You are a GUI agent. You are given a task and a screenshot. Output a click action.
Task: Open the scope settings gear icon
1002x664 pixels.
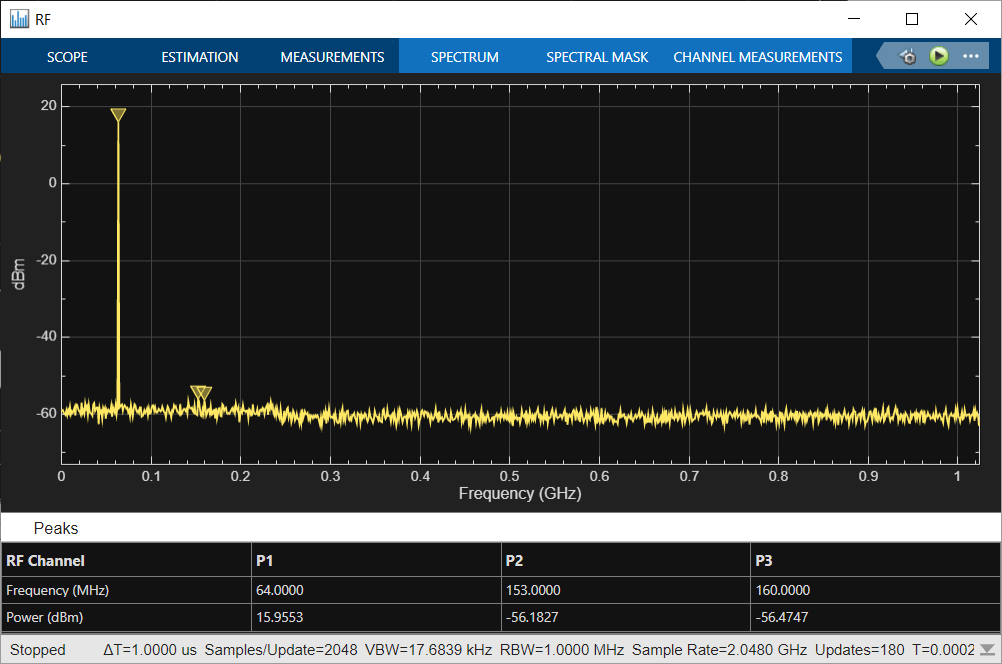pos(908,57)
